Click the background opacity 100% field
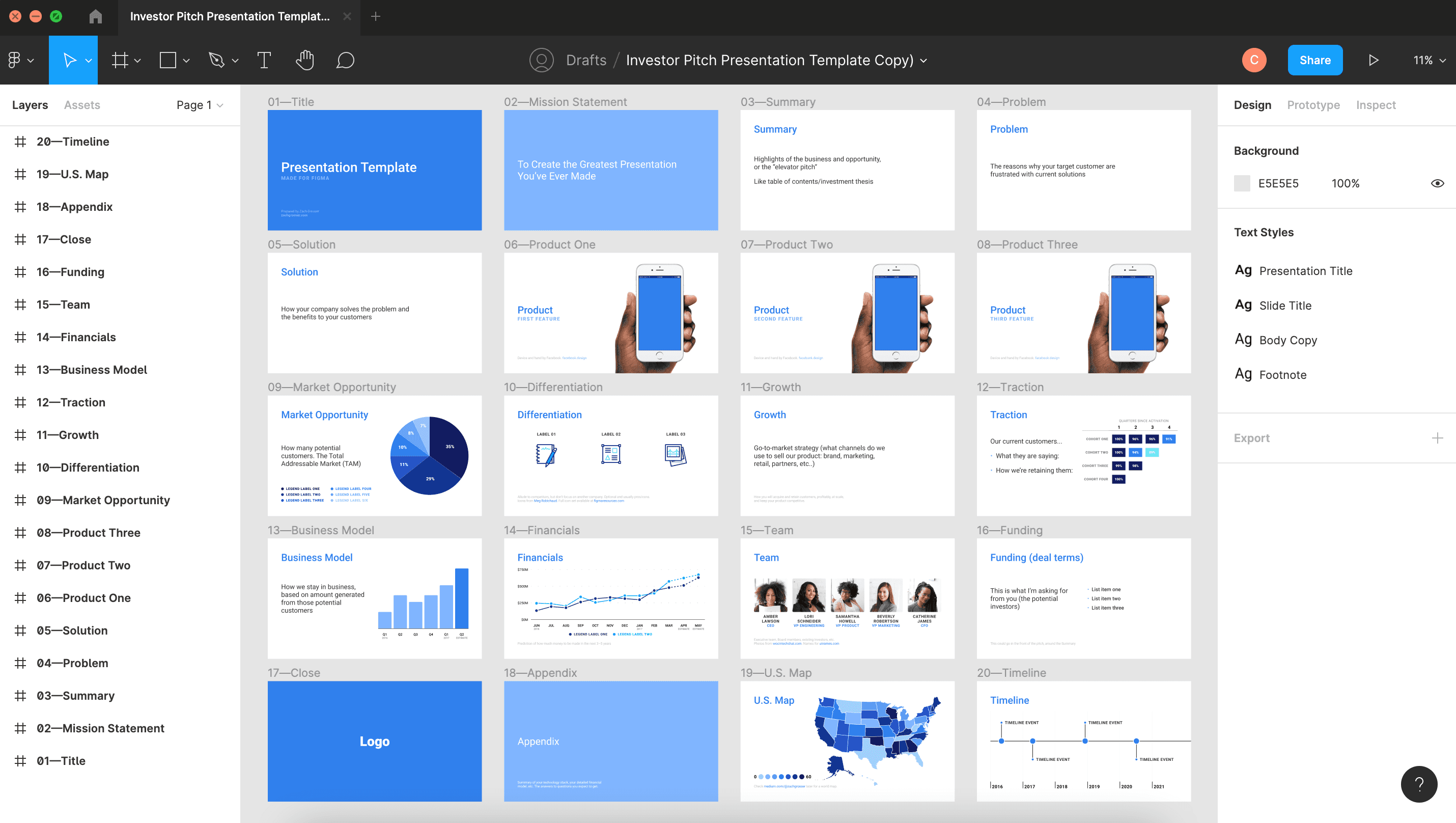1456x823 pixels. [x=1345, y=183]
